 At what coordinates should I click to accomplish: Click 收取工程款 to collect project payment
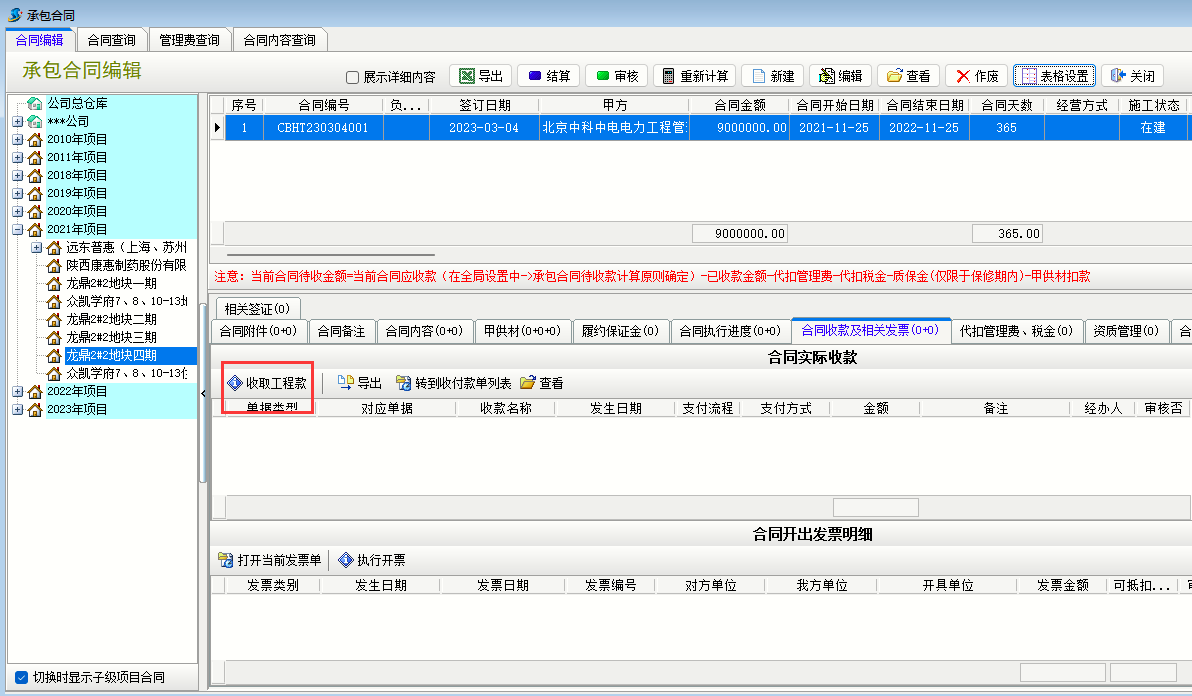click(267, 383)
